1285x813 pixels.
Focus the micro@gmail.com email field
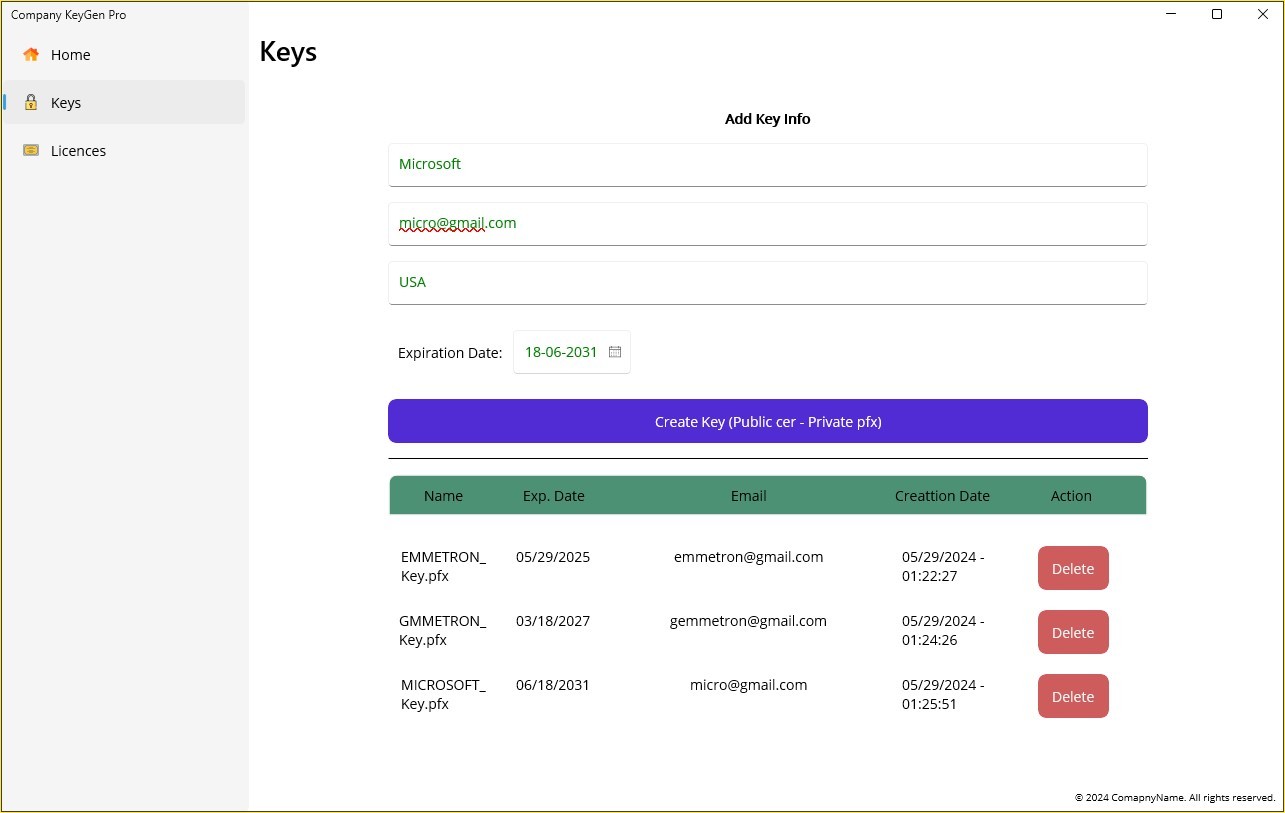[x=768, y=224]
